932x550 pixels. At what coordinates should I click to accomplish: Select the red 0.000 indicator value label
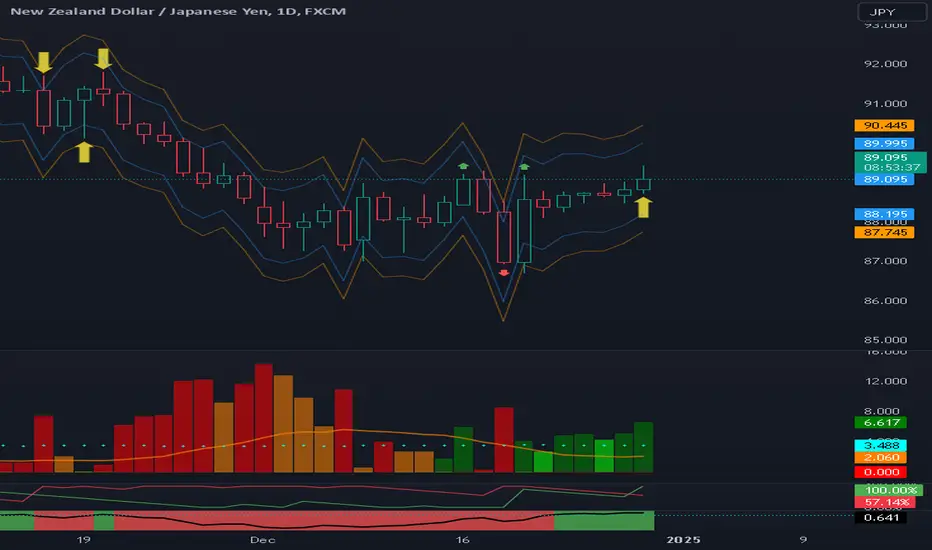pos(881,472)
